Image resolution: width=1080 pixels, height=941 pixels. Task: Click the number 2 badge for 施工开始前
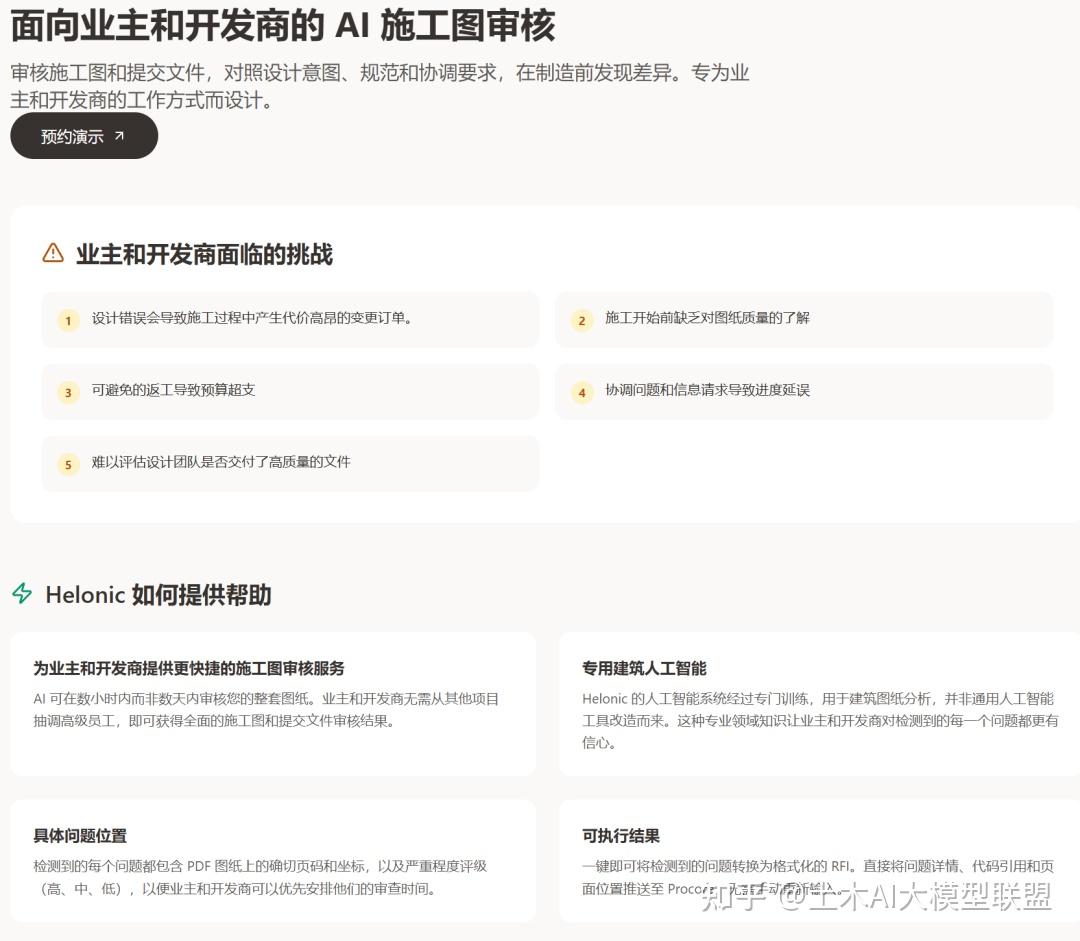tap(582, 320)
